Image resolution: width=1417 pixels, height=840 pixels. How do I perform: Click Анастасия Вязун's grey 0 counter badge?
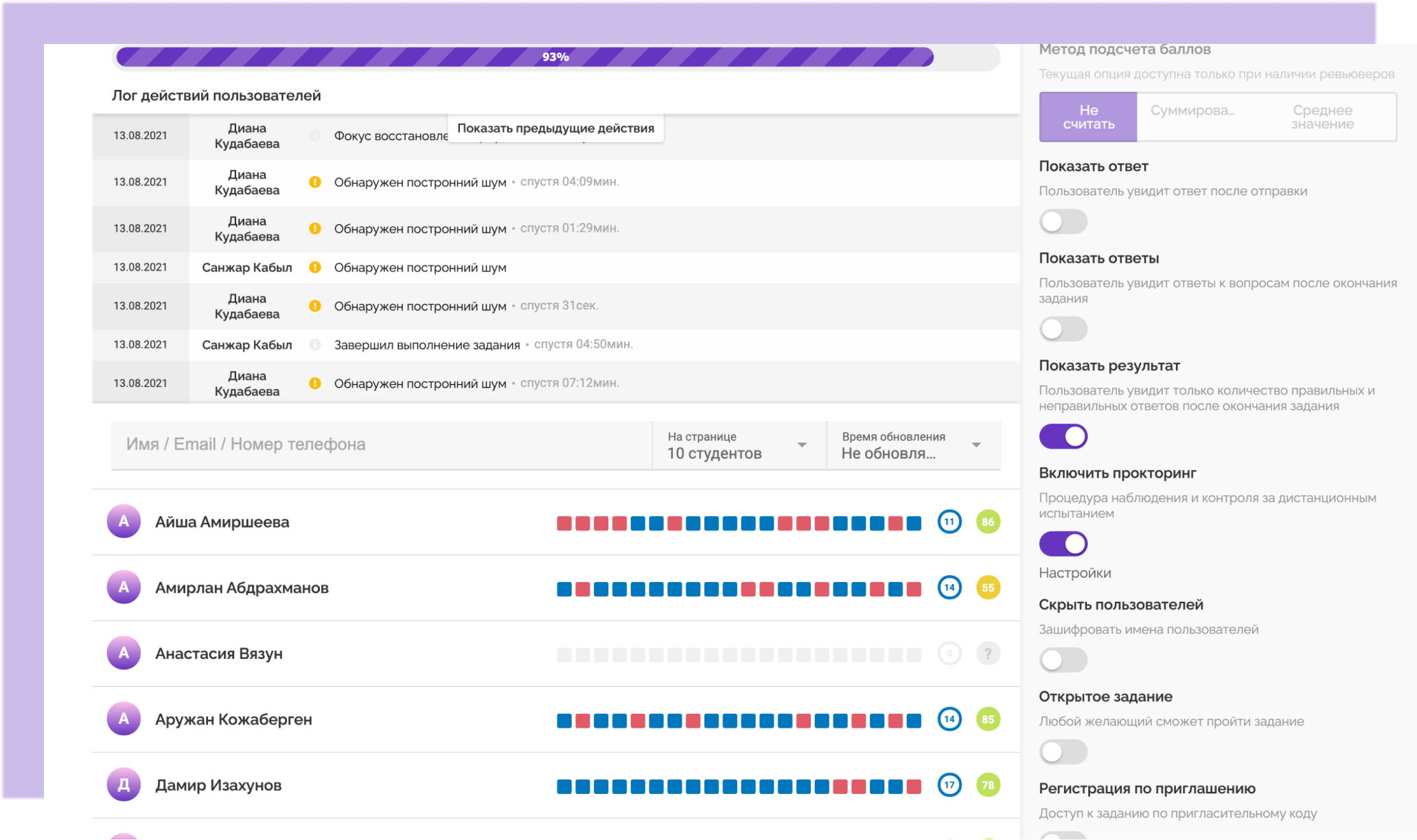(949, 653)
